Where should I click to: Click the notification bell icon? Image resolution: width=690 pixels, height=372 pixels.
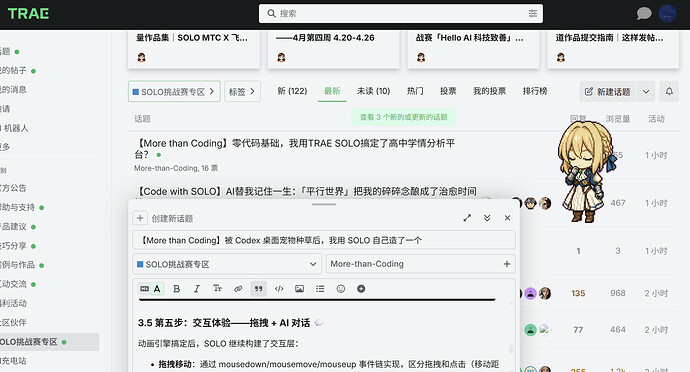tap(669, 92)
